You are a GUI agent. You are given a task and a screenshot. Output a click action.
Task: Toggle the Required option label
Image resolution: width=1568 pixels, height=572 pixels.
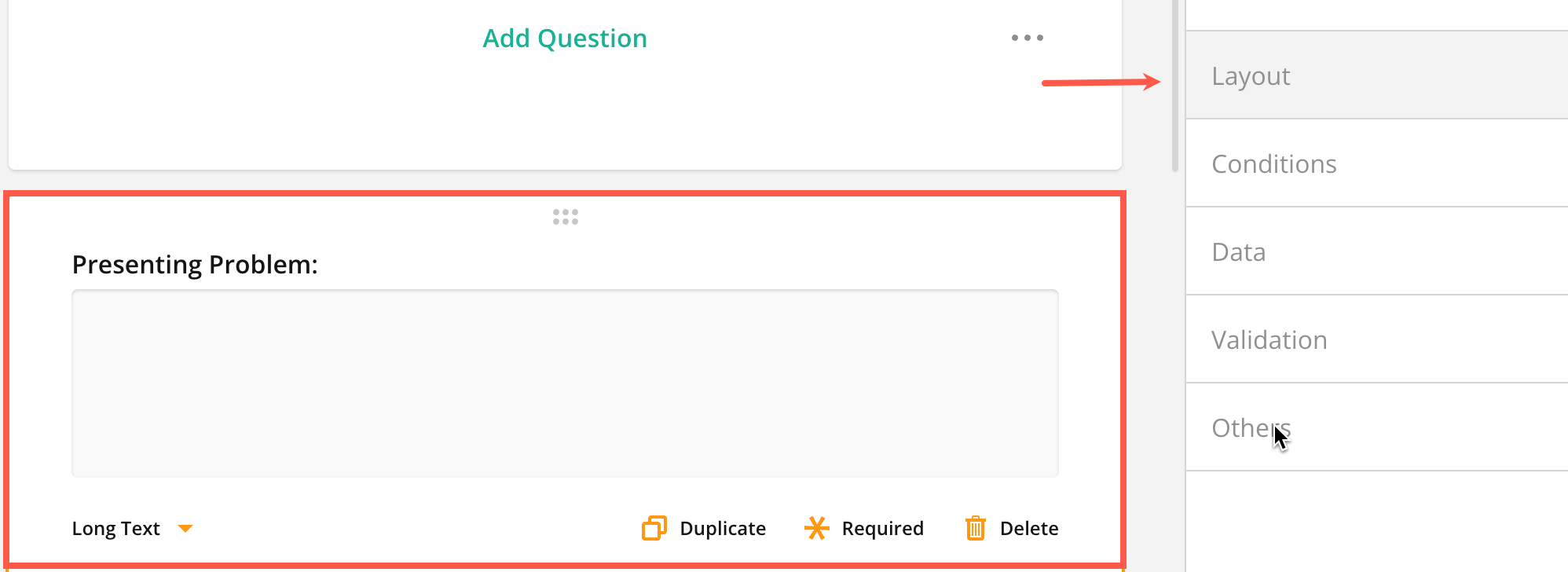[x=882, y=529]
